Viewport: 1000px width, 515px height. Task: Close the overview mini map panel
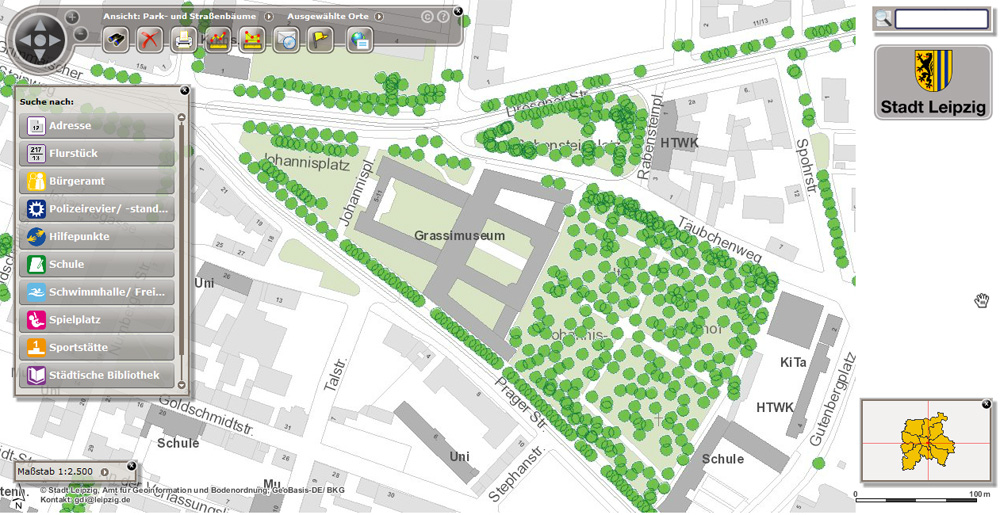coord(987,404)
